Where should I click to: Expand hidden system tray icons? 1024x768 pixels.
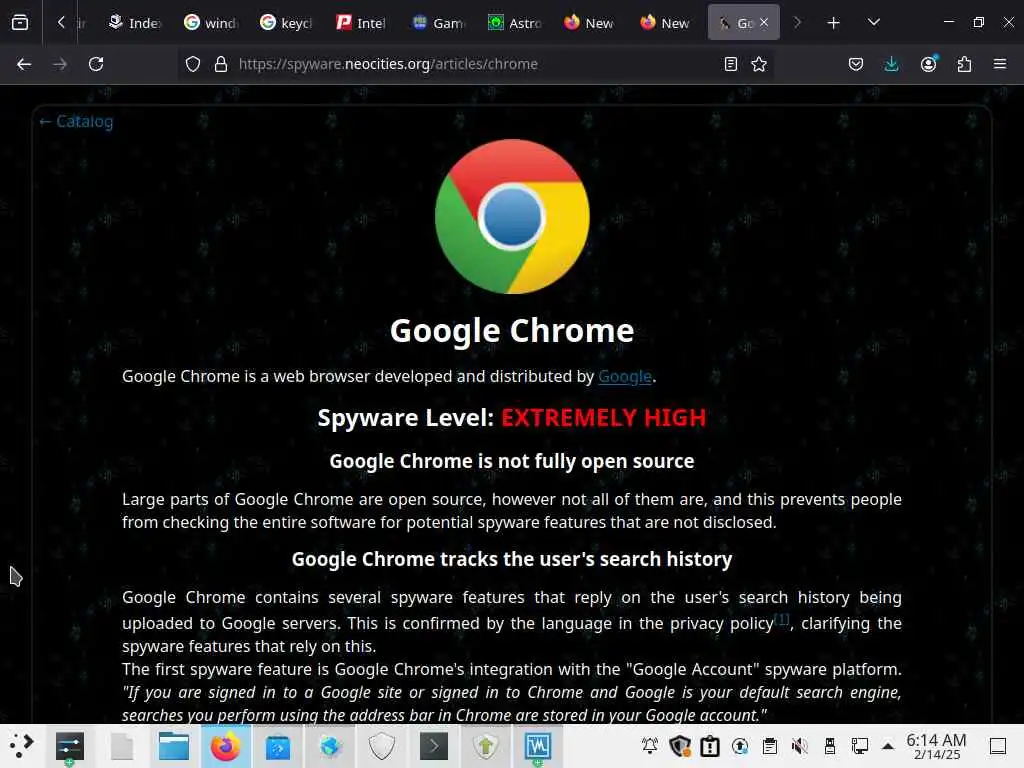(888, 746)
